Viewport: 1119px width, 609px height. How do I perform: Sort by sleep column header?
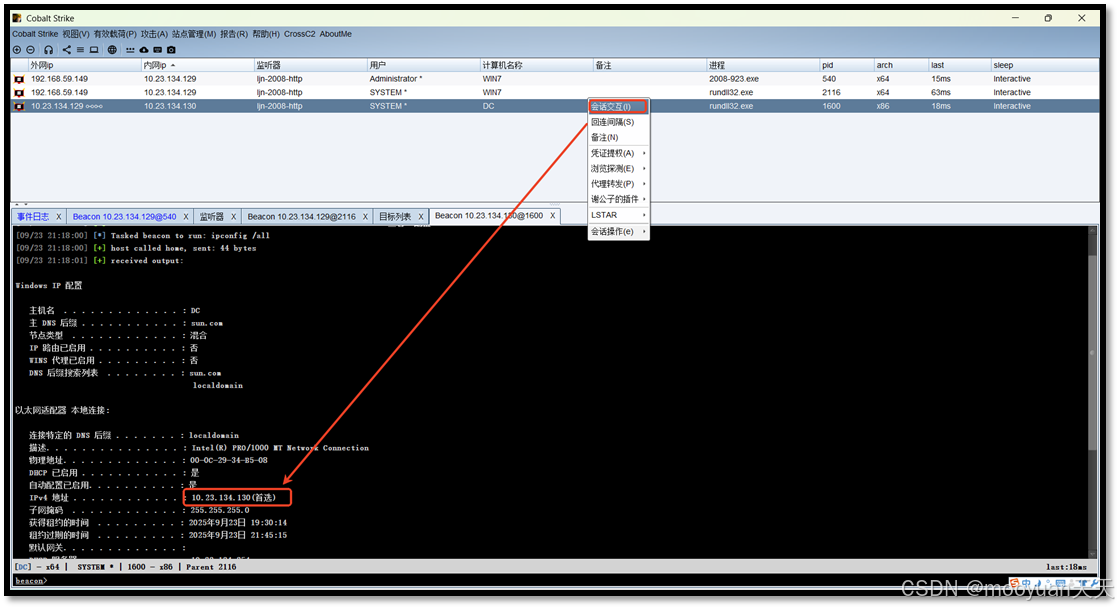1044,65
